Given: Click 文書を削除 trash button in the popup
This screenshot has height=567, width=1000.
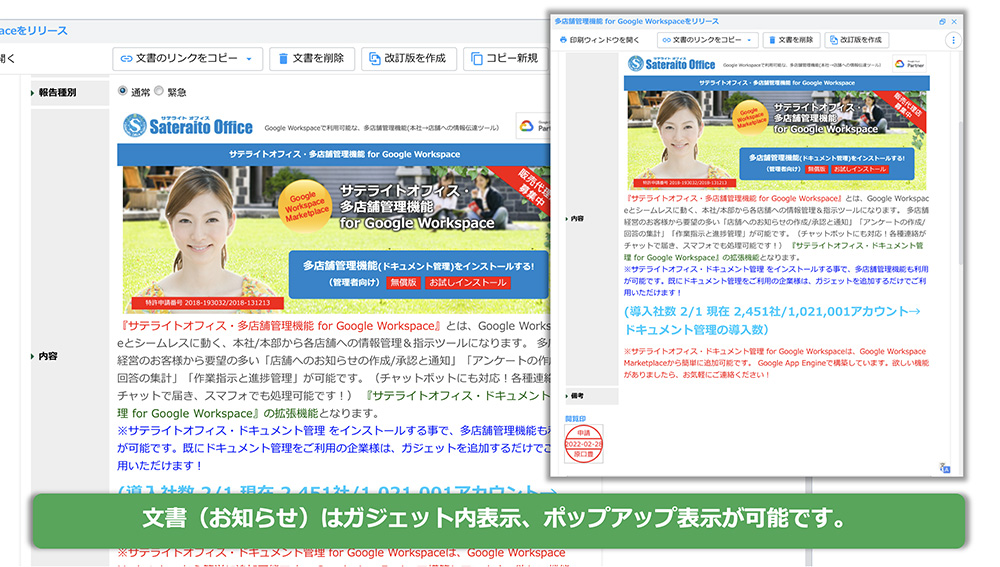Looking at the screenshot, I should [791, 40].
